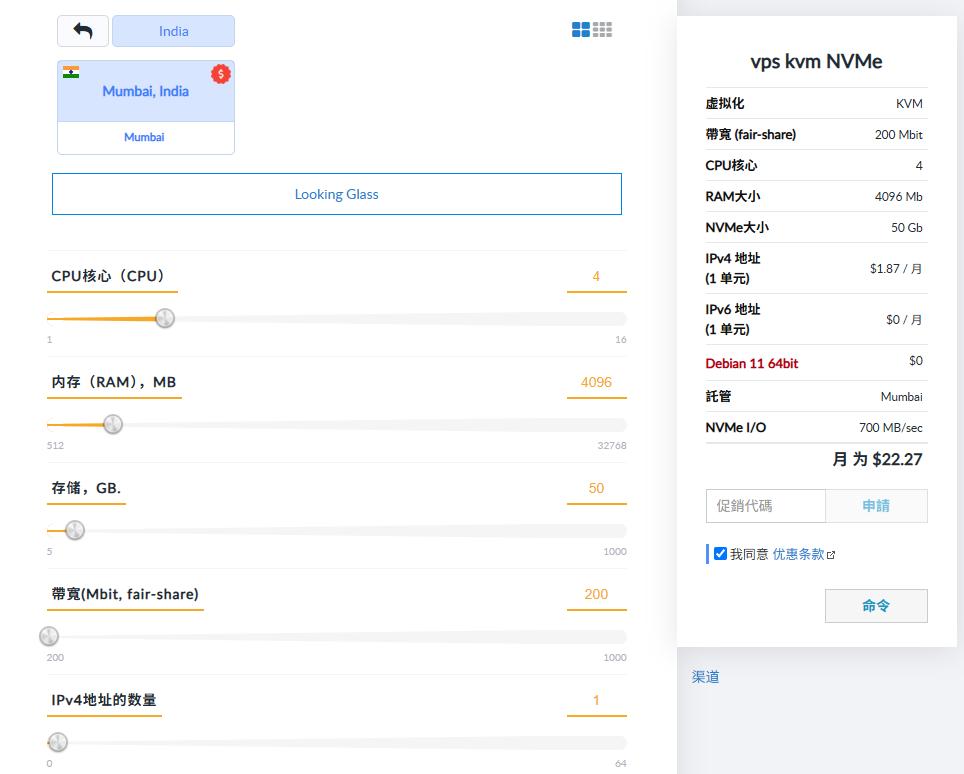Click the India flag icon
This screenshot has height=774, width=964.
point(71,72)
